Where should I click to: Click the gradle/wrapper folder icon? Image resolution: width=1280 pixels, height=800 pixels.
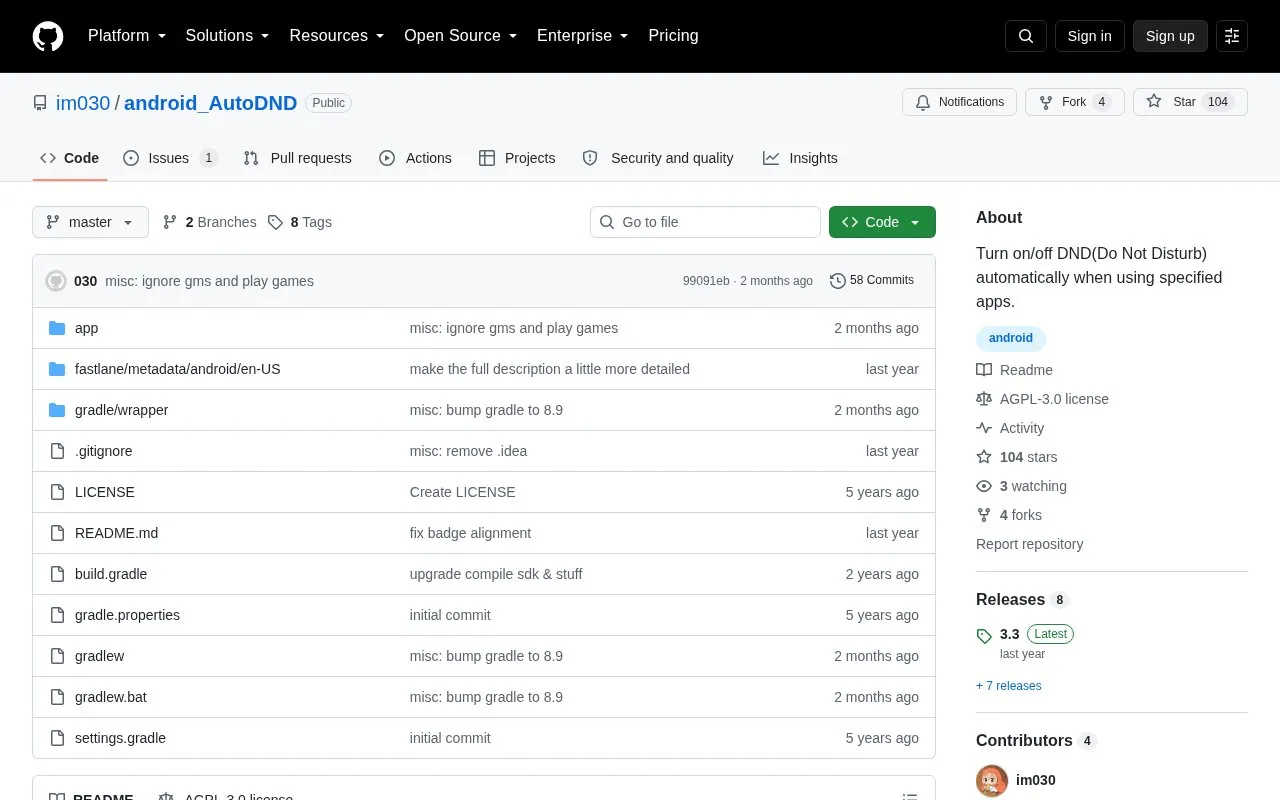click(57, 410)
